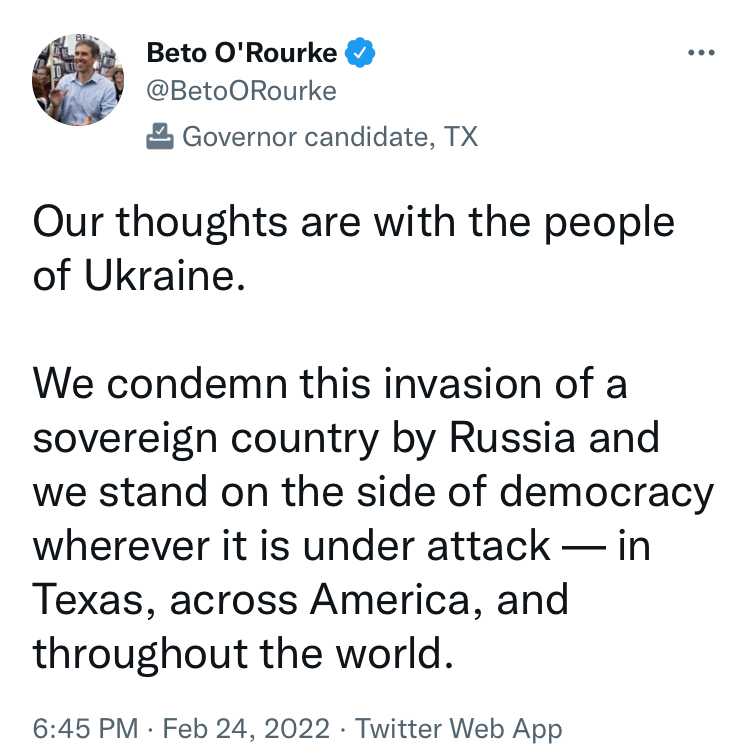Click the phrase 'wherever it is under attack'
The image size is (750, 756).
291,546
